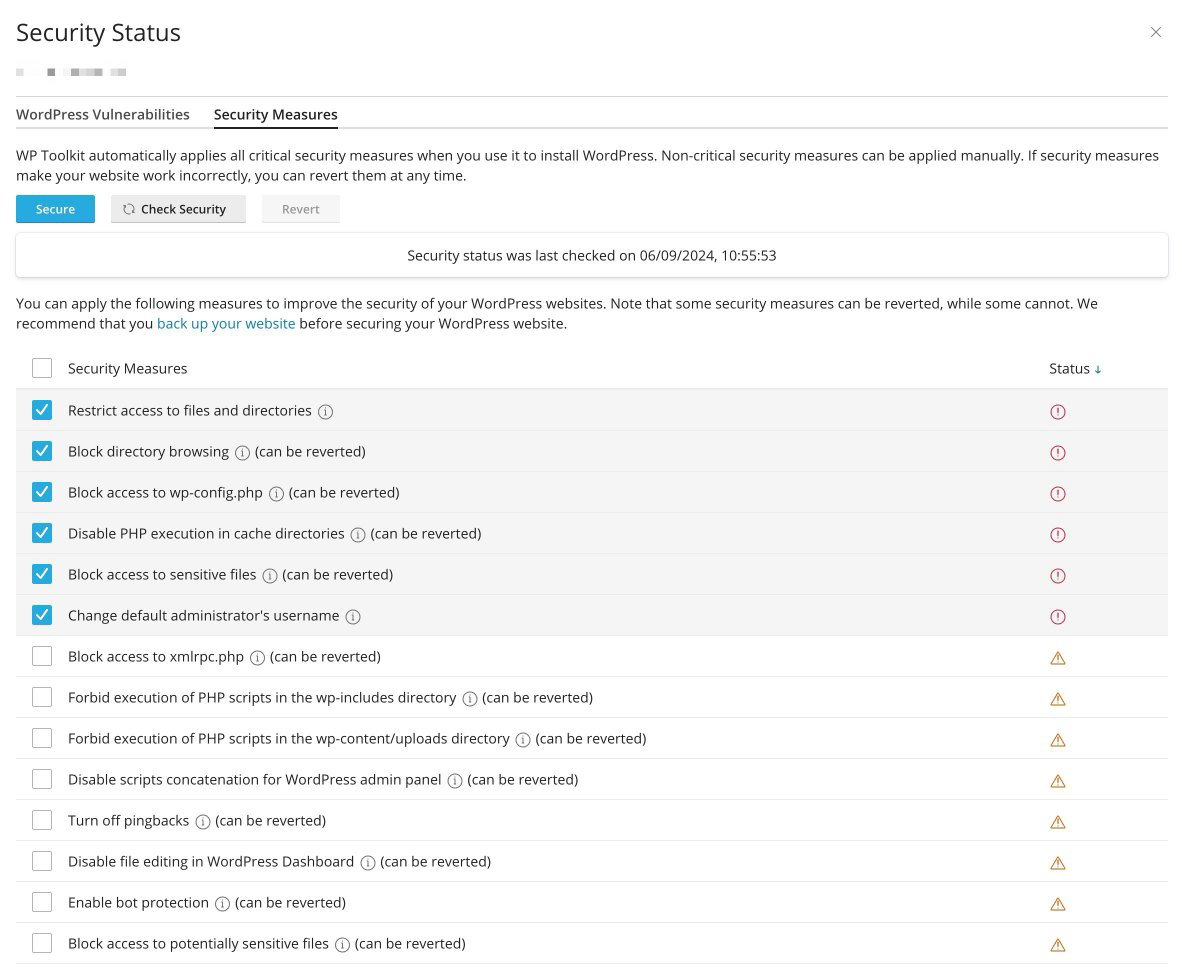Click info icon beside Block directory browsing
This screenshot has width=1182, height=972.
(x=242, y=452)
